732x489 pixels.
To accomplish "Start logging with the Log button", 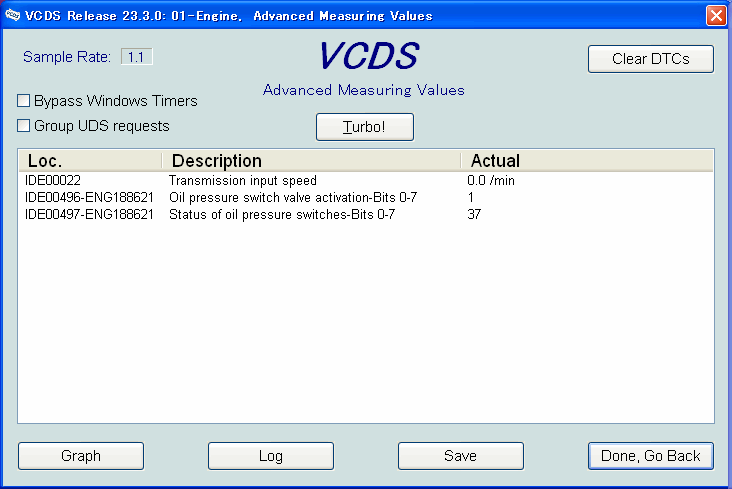I will [270, 456].
